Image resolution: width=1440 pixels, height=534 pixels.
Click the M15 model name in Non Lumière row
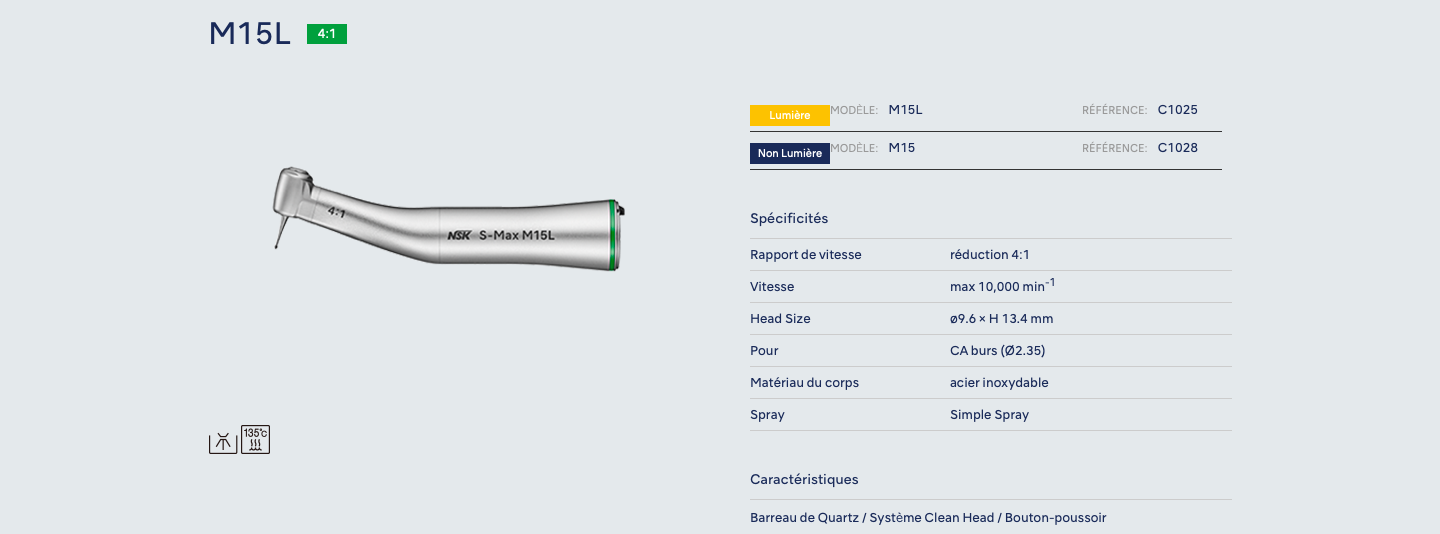point(901,148)
